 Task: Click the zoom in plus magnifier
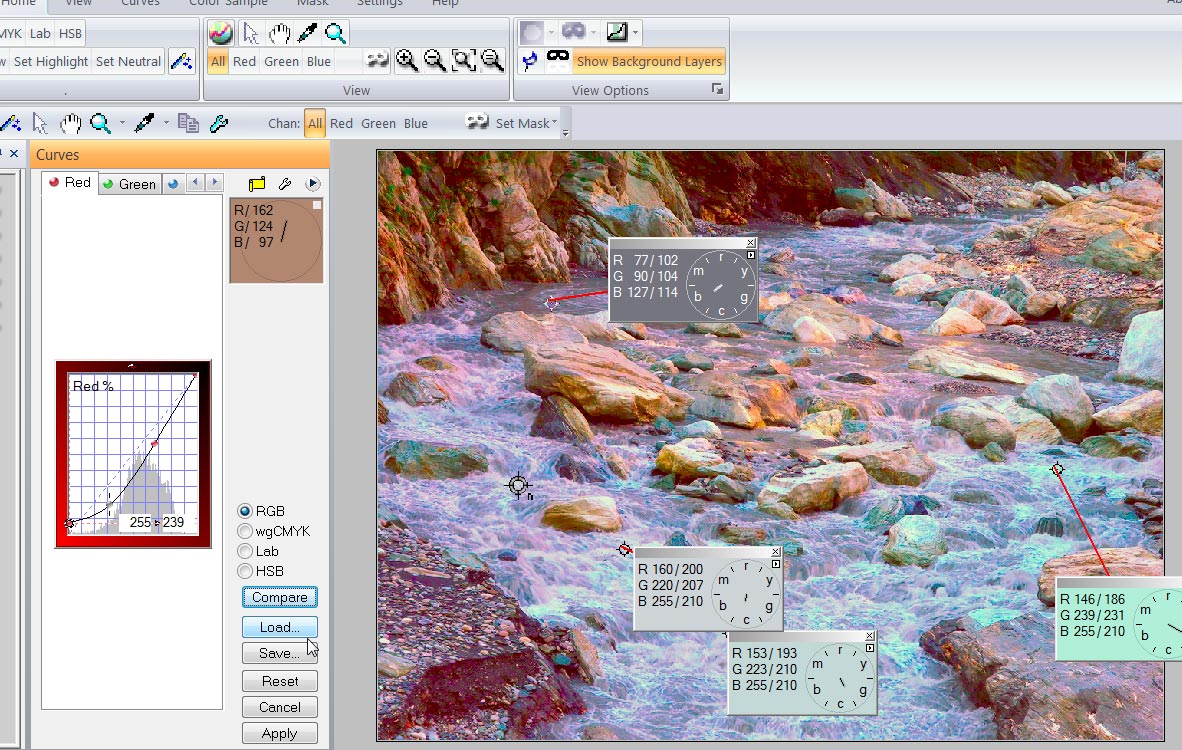(406, 60)
